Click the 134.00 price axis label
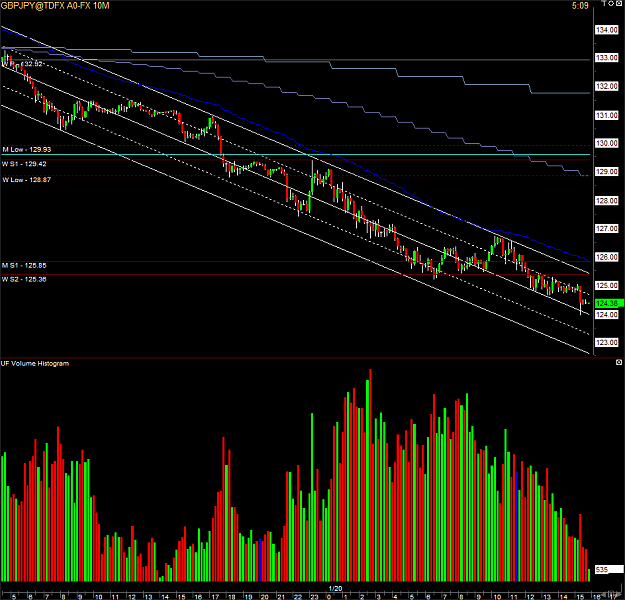The height and width of the screenshot is (600, 625). click(607, 30)
